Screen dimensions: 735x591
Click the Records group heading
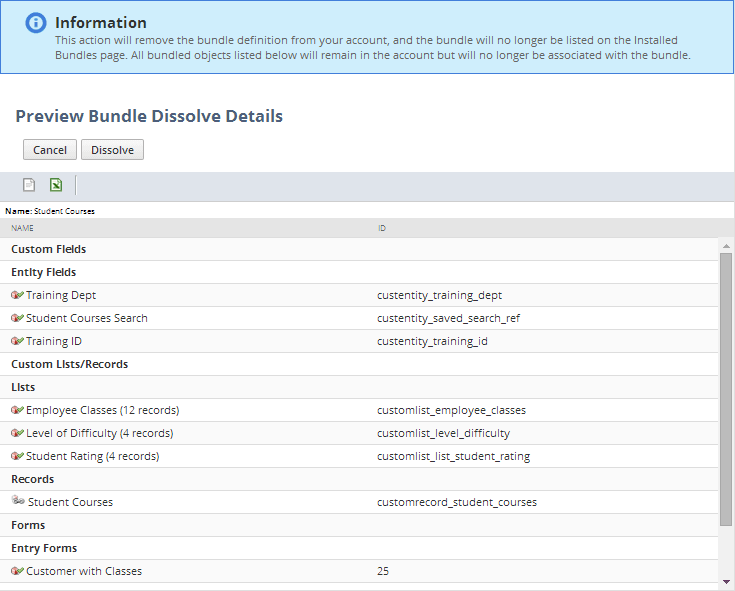[33, 479]
